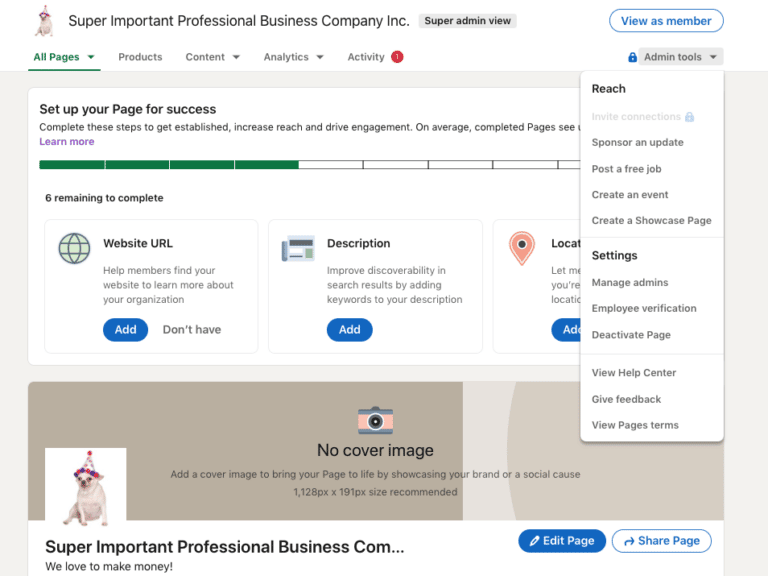Open the Analytics dropdown arrow
The width and height of the screenshot is (768, 576).
[320, 57]
